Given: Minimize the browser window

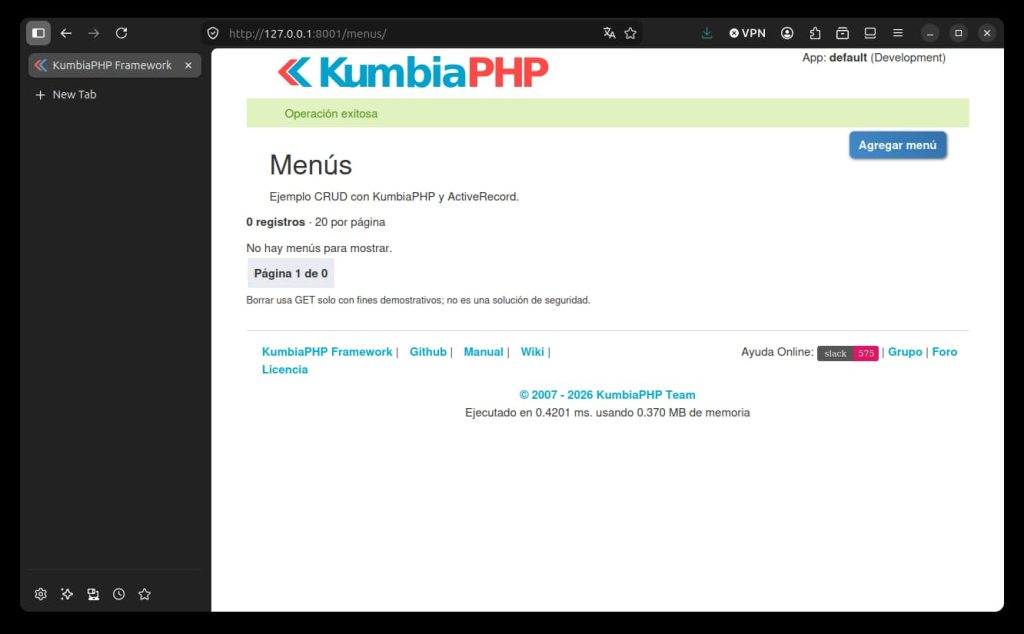Looking at the screenshot, I should point(930,33).
